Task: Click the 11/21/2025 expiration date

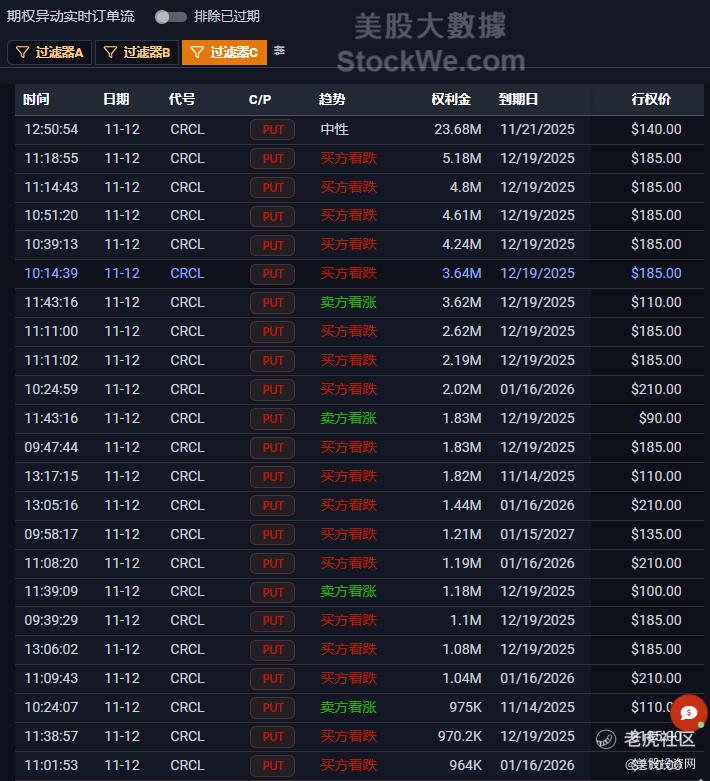Action: click(537, 130)
